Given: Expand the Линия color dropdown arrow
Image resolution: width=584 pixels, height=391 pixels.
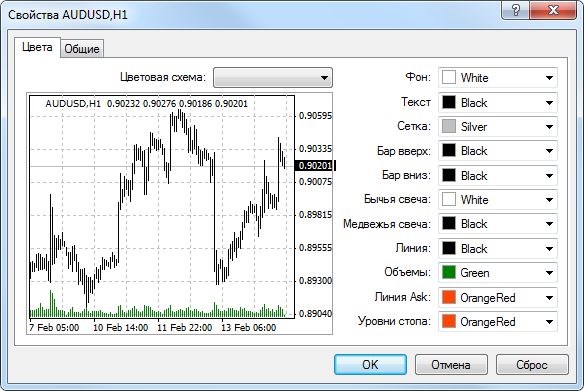Looking at the screenshot, I should tap(549, 248).
